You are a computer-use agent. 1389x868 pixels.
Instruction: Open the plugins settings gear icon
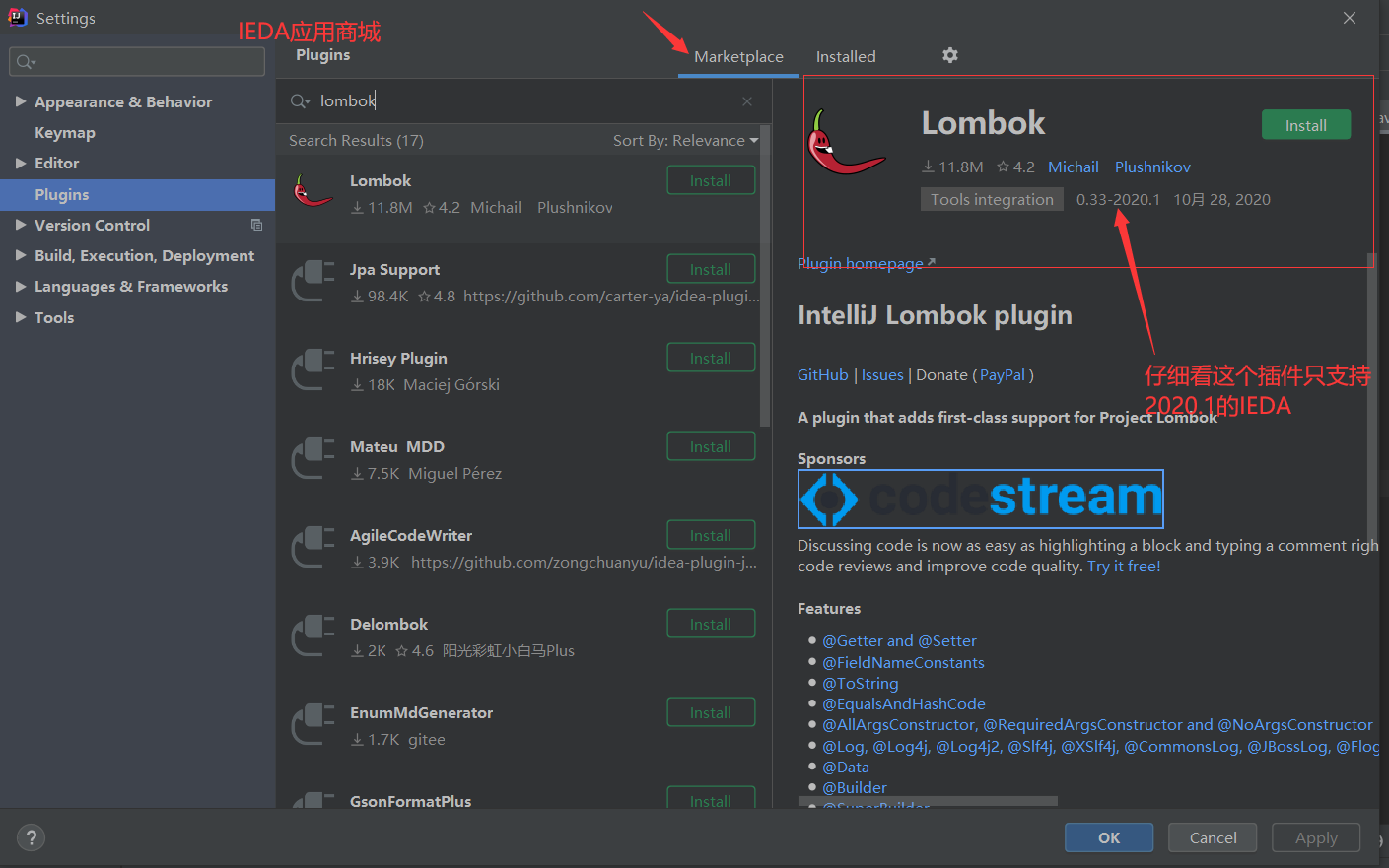949,56
